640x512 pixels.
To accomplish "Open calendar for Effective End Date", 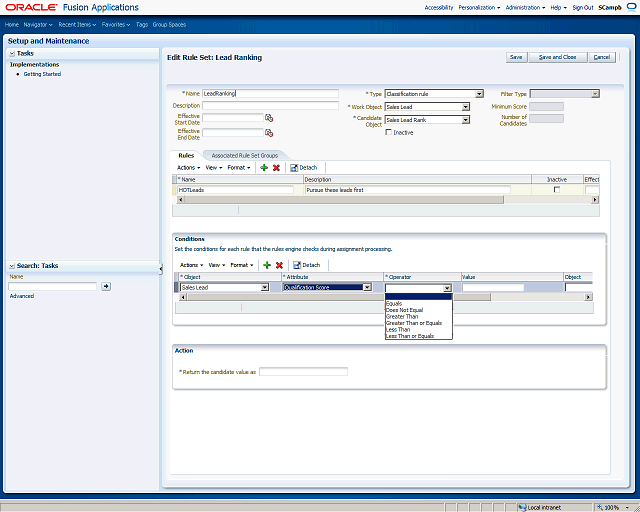I will tap(269, 133).
